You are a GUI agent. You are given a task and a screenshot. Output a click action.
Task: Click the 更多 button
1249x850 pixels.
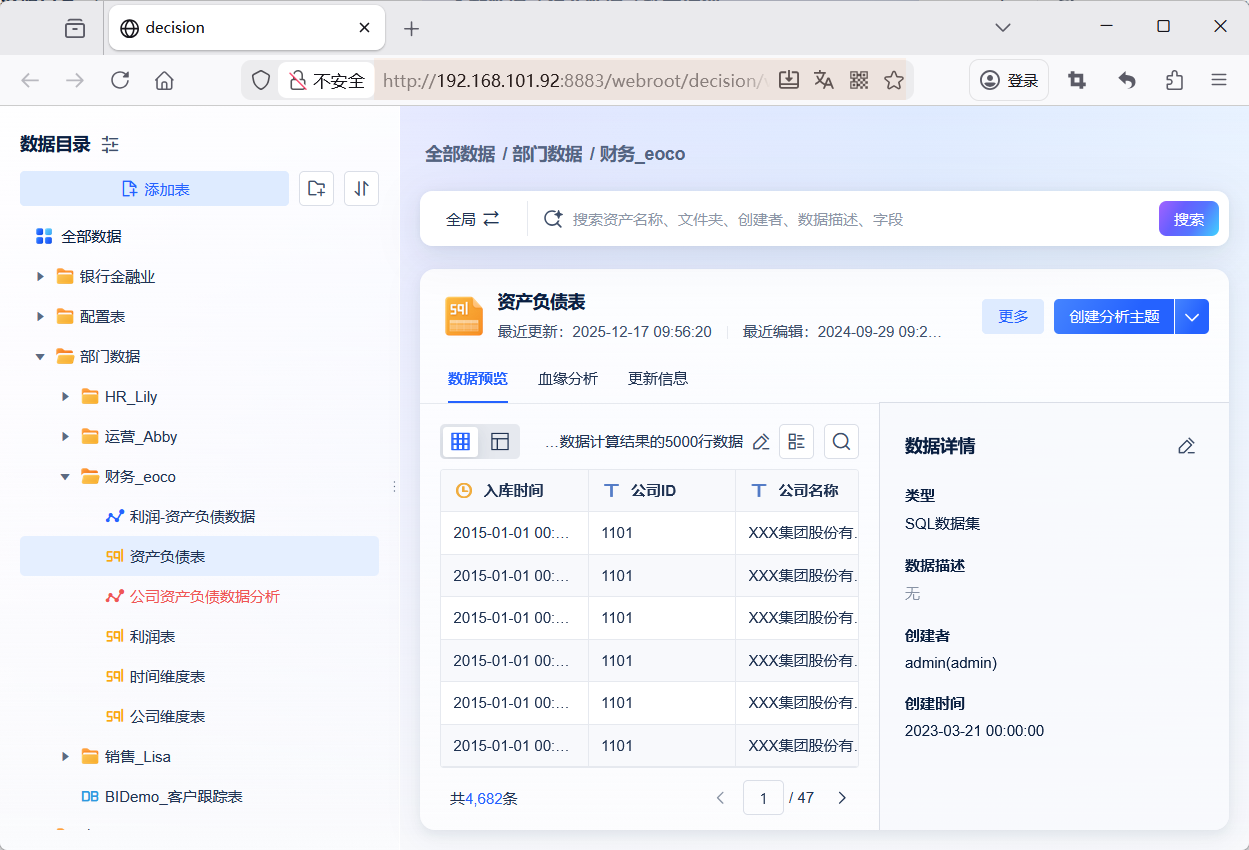(x=1013, y=316)
